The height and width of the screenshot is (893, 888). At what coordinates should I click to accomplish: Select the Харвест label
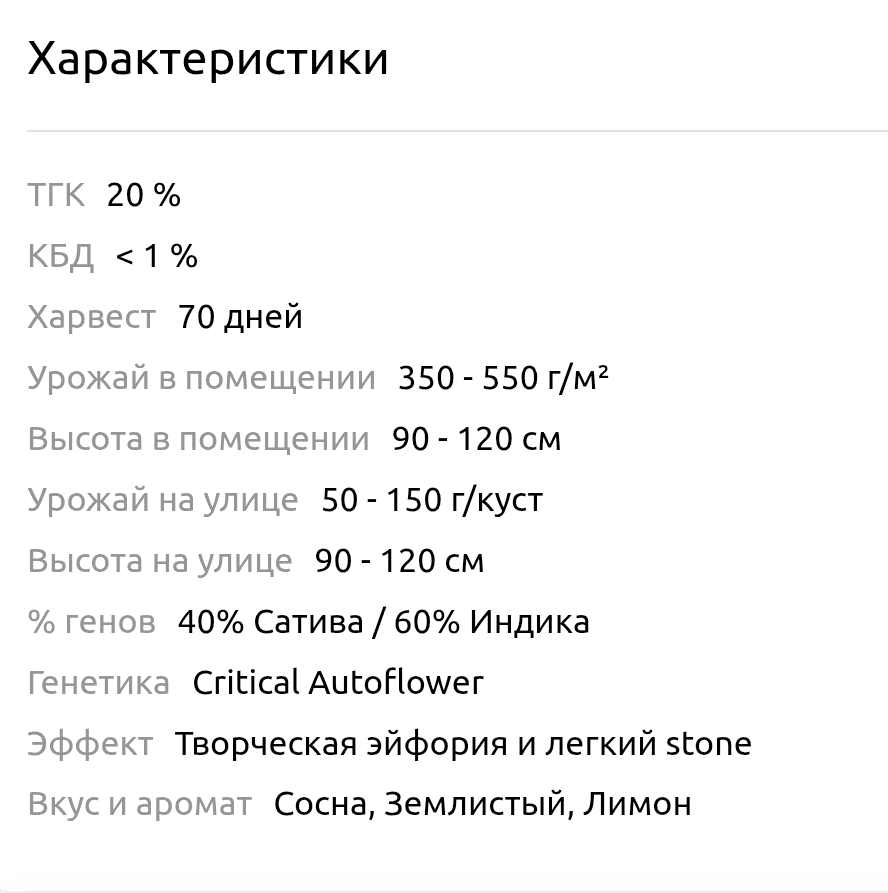click(x=92, y=317)
